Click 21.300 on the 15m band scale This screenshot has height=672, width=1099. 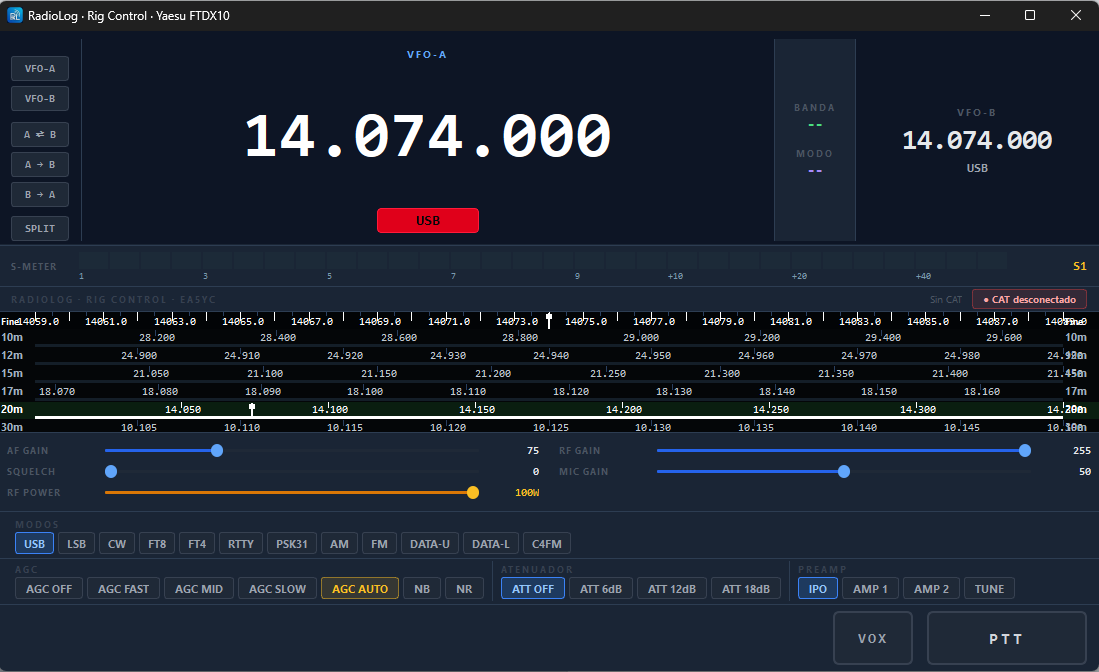click(x=722, y=373)
